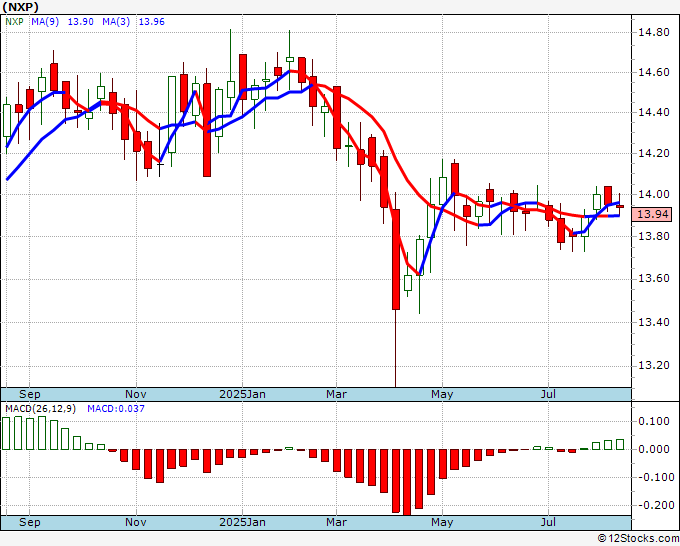This screenshot has height=546, width=680.
Task: Click the 0.100 MACD axis label
Action: (654, 421)
